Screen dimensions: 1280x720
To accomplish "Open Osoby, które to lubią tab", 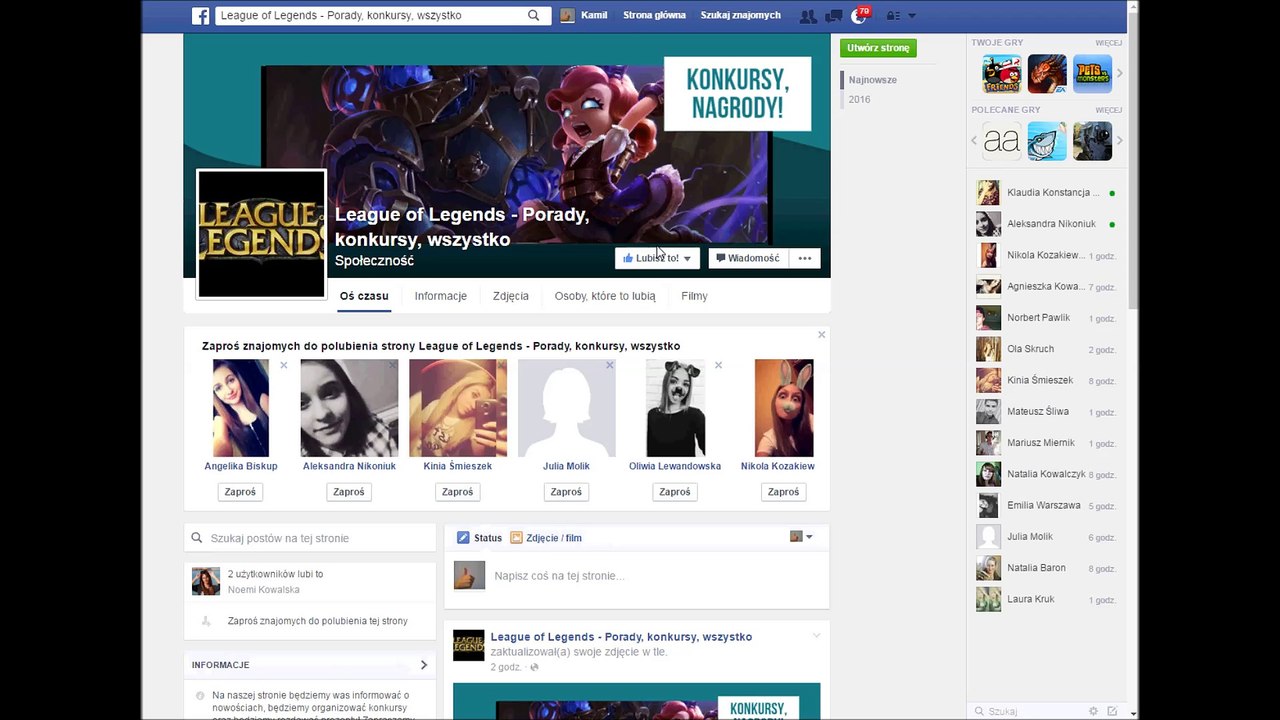I will 605,296.
